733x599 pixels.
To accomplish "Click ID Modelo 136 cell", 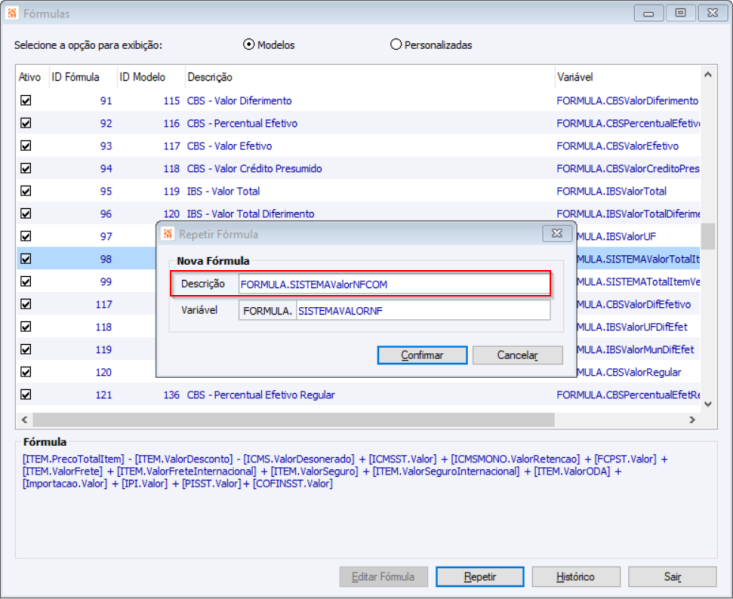I will pyautogui.click(x=171, y=395).
